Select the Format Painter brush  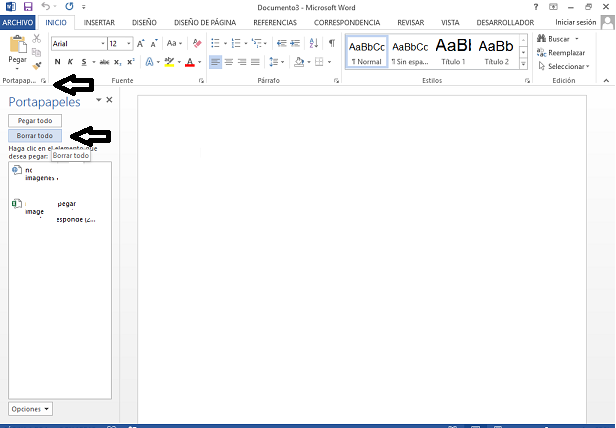coord(37,66)
